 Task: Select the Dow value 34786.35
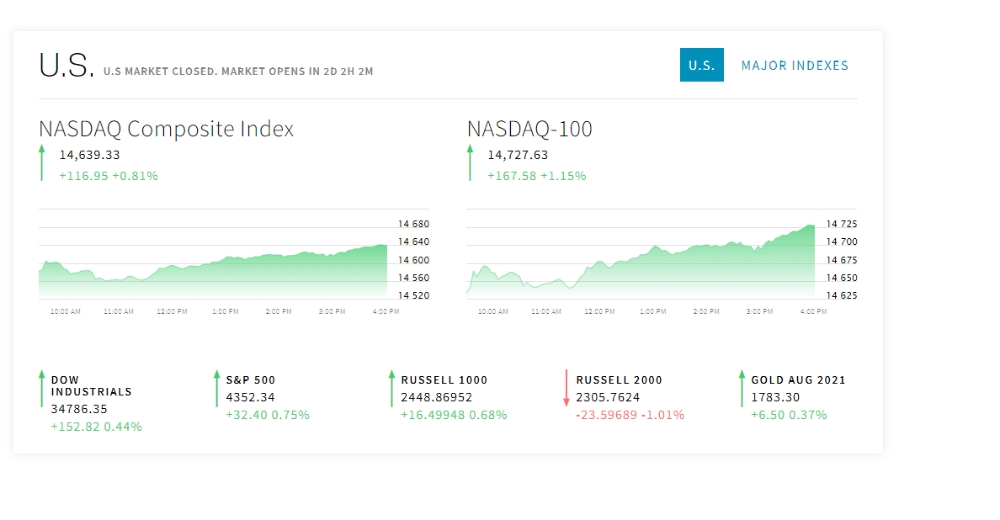(x=79, y=409)
